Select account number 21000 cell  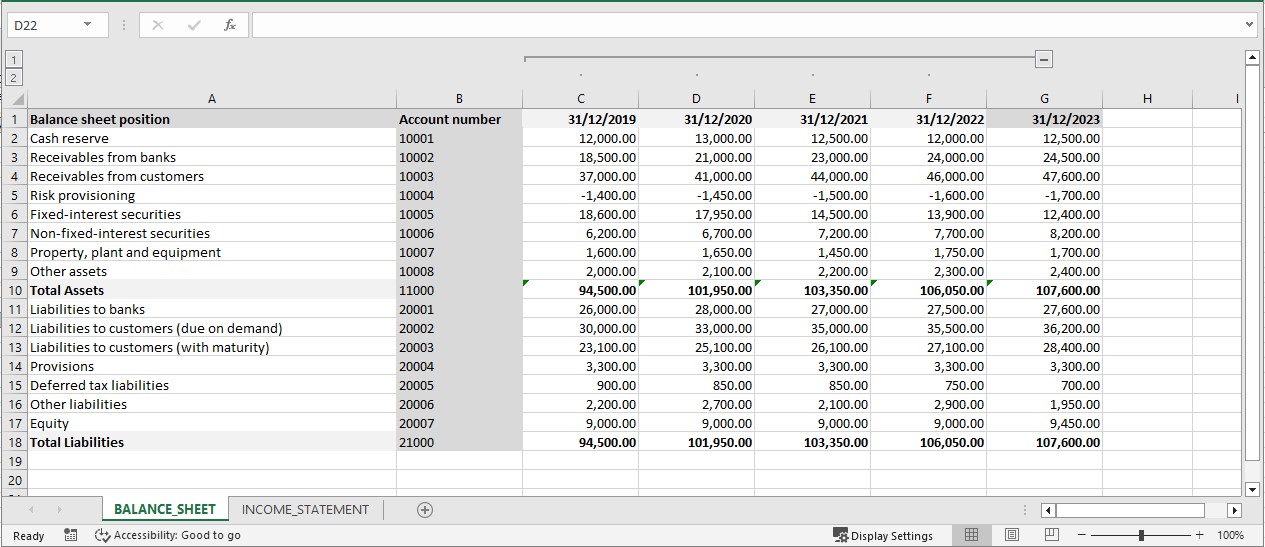[459, 442]
